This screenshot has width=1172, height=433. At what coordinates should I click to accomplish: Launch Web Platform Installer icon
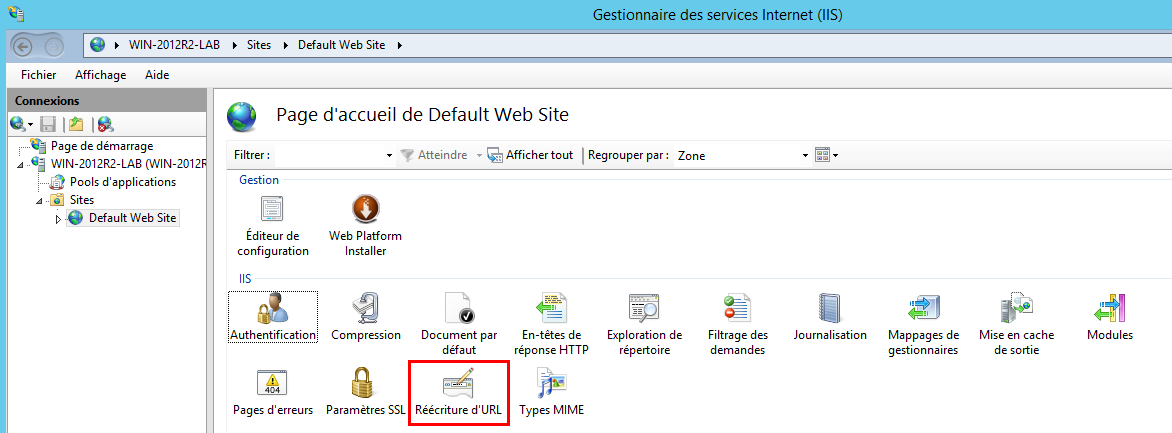[366, 209]
